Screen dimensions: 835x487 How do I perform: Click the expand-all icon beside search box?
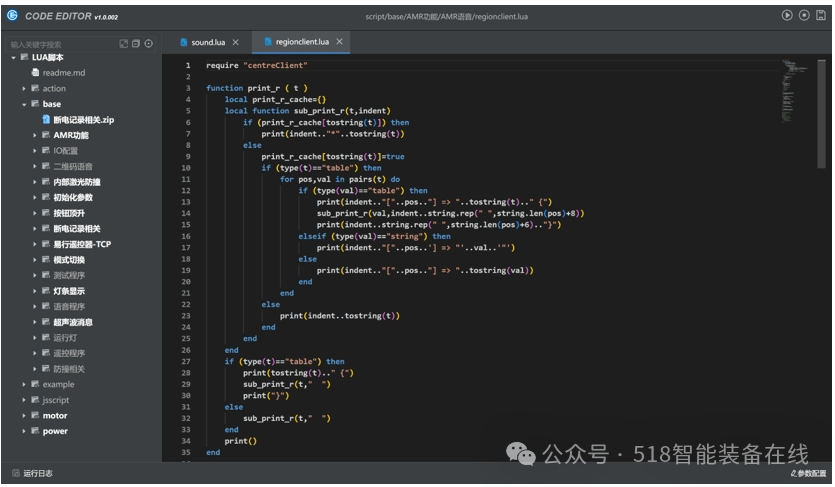point(124,43)
